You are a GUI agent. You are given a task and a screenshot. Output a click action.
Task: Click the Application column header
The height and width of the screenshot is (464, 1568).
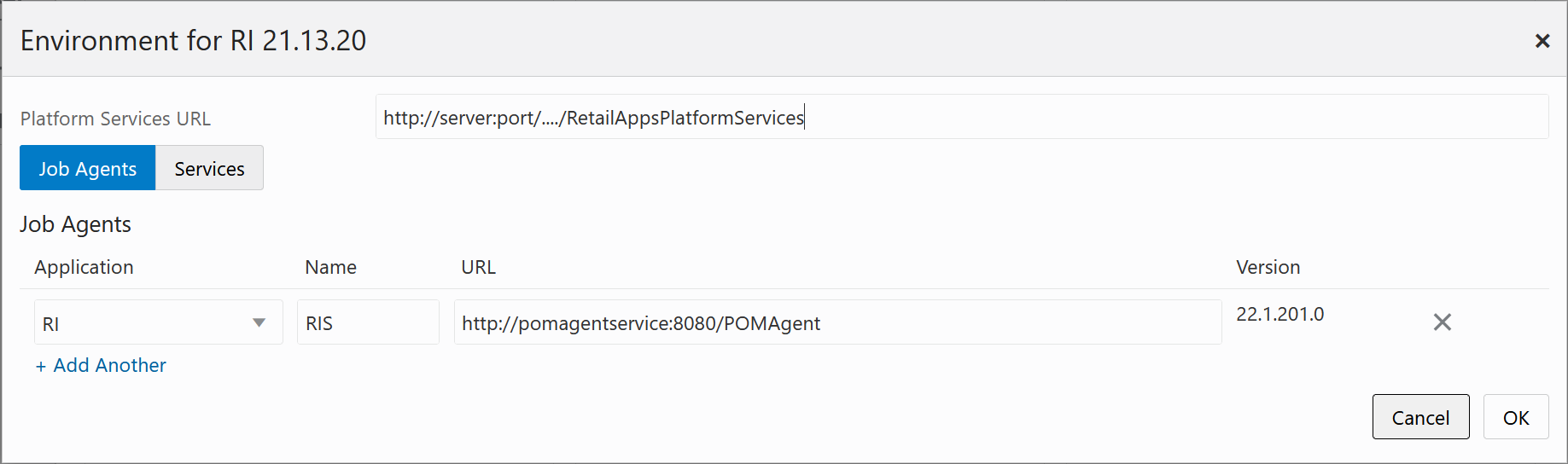84,267
